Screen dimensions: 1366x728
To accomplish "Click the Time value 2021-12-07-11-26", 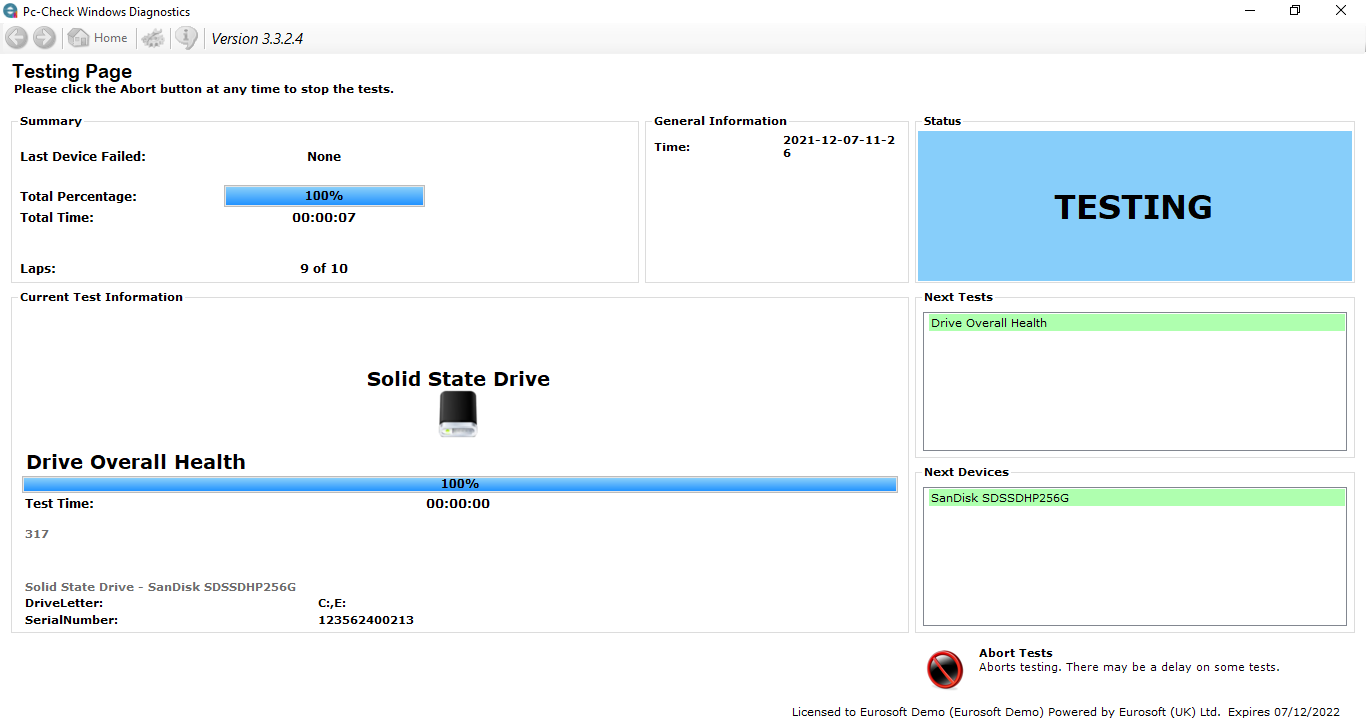I will tap(839, 147).
